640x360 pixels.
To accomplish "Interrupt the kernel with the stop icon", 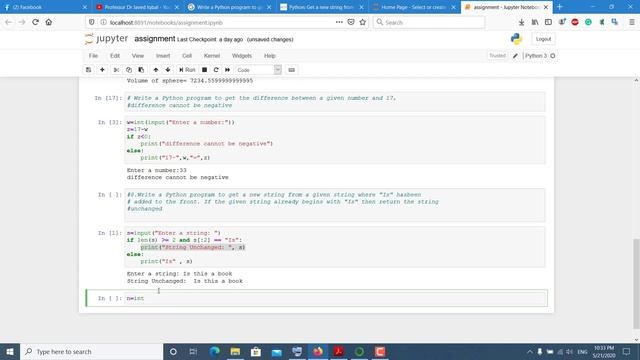I will [x=204, y=70].
